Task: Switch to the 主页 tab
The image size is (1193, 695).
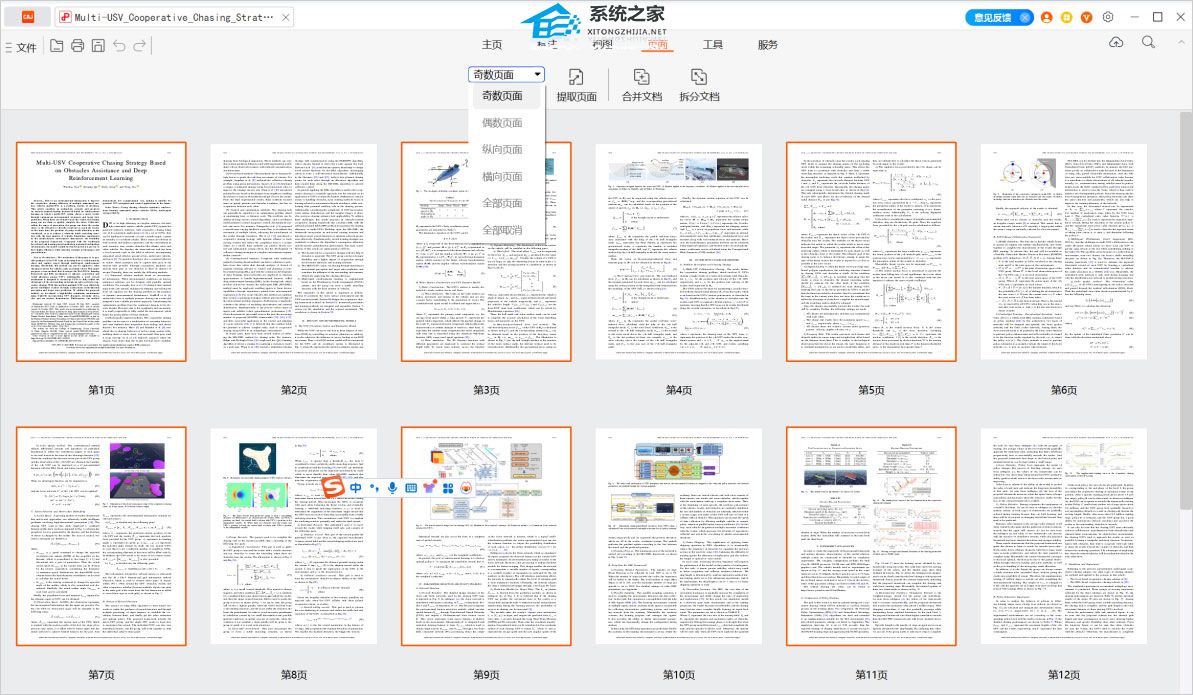Action: pos(492,45)
